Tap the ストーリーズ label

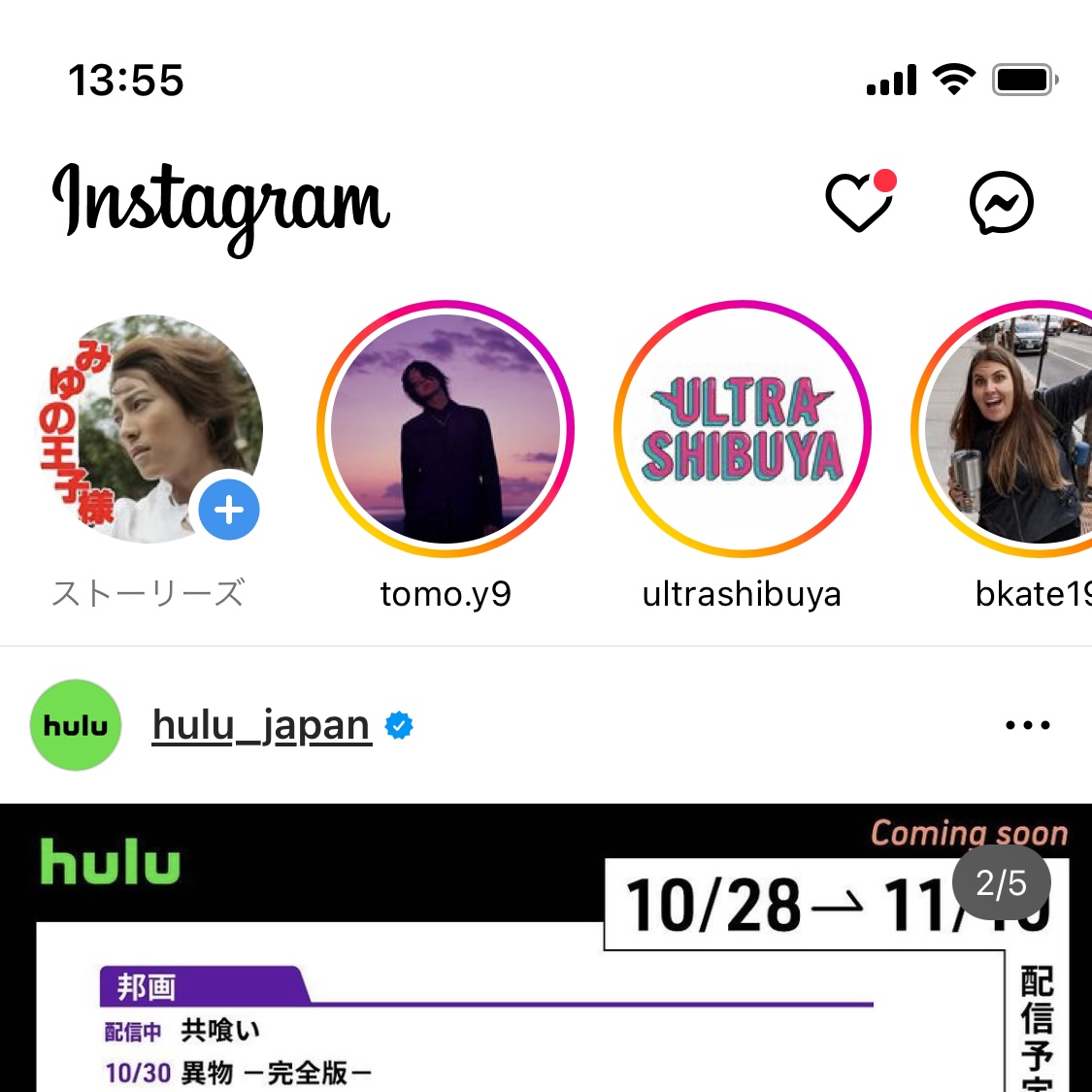click(x=149, y=593)
